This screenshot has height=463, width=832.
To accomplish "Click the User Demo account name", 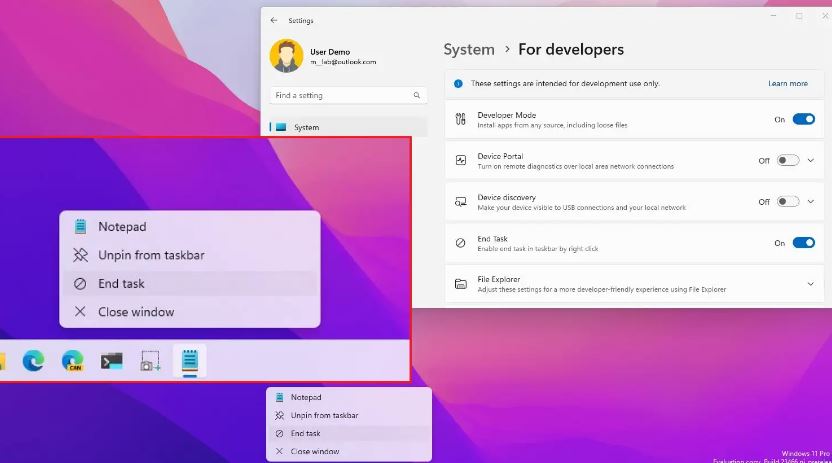I will pos(330,52).
